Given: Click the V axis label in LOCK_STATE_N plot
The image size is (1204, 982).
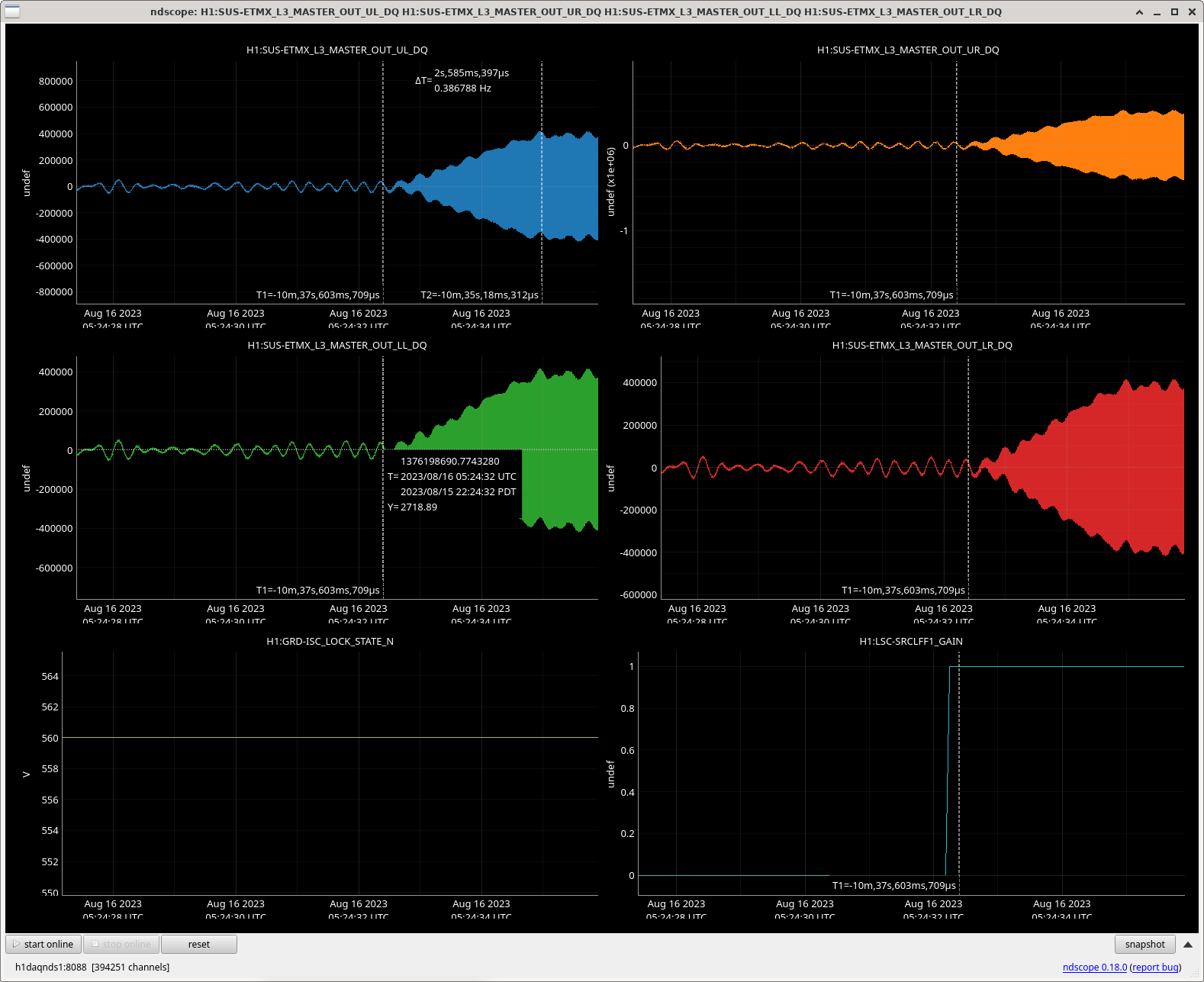Looking at the screenshot, I should pyautogui.click(x=26, y=774).
